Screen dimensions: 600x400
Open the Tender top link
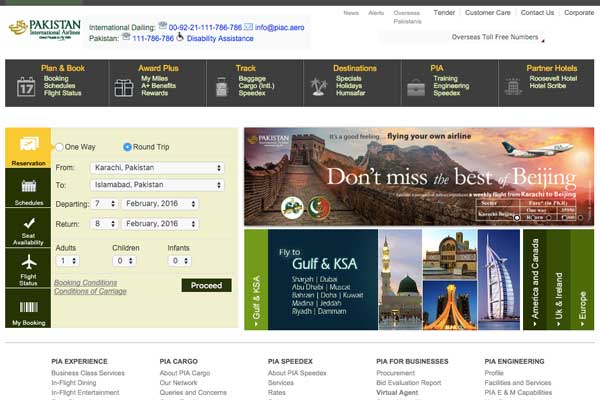(x=444, y=13)
